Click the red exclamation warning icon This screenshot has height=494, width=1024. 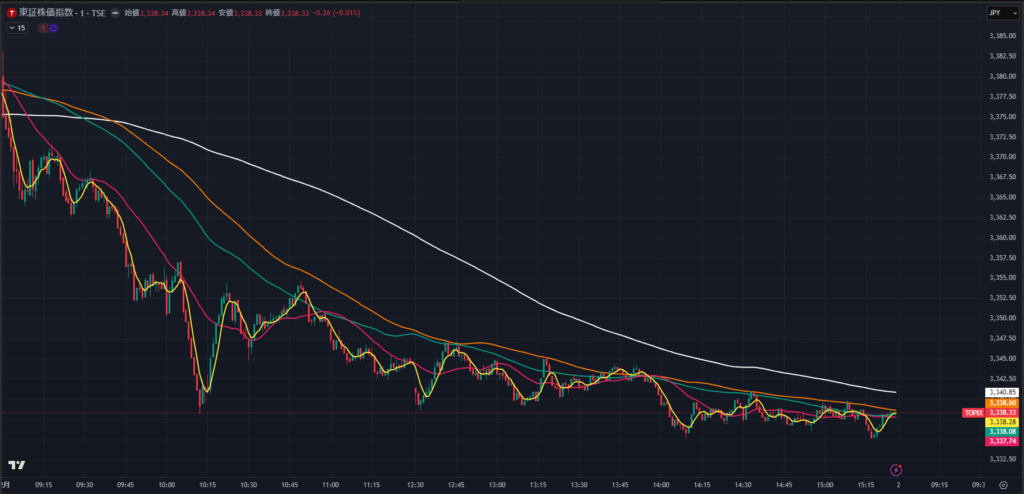point(42,28)
